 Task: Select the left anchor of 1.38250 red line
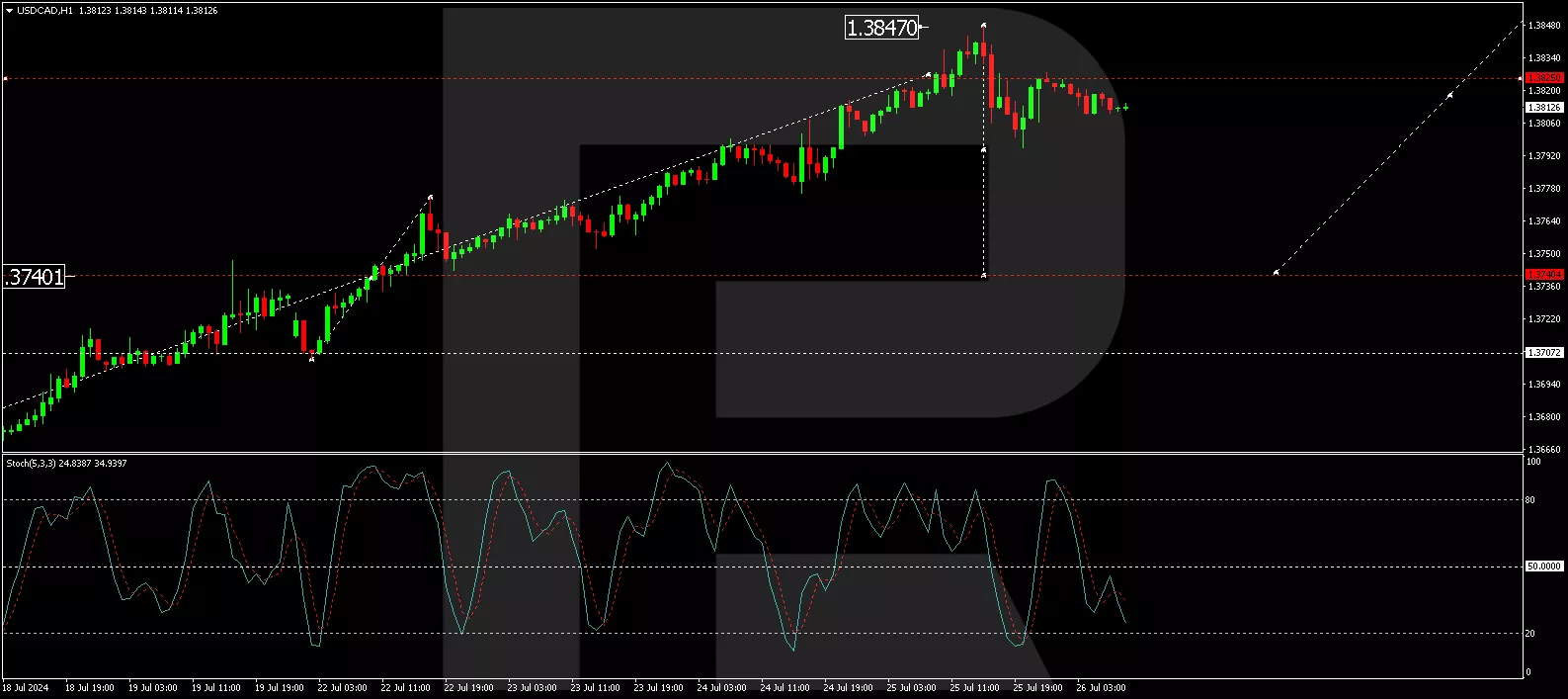[x=5, y=78]
